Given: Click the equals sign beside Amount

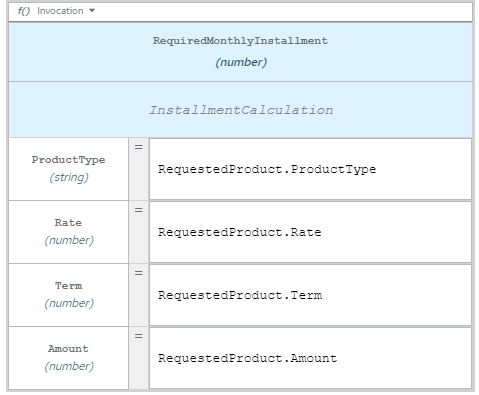Looking at the screenshot, I should click(x=139, y=336).
